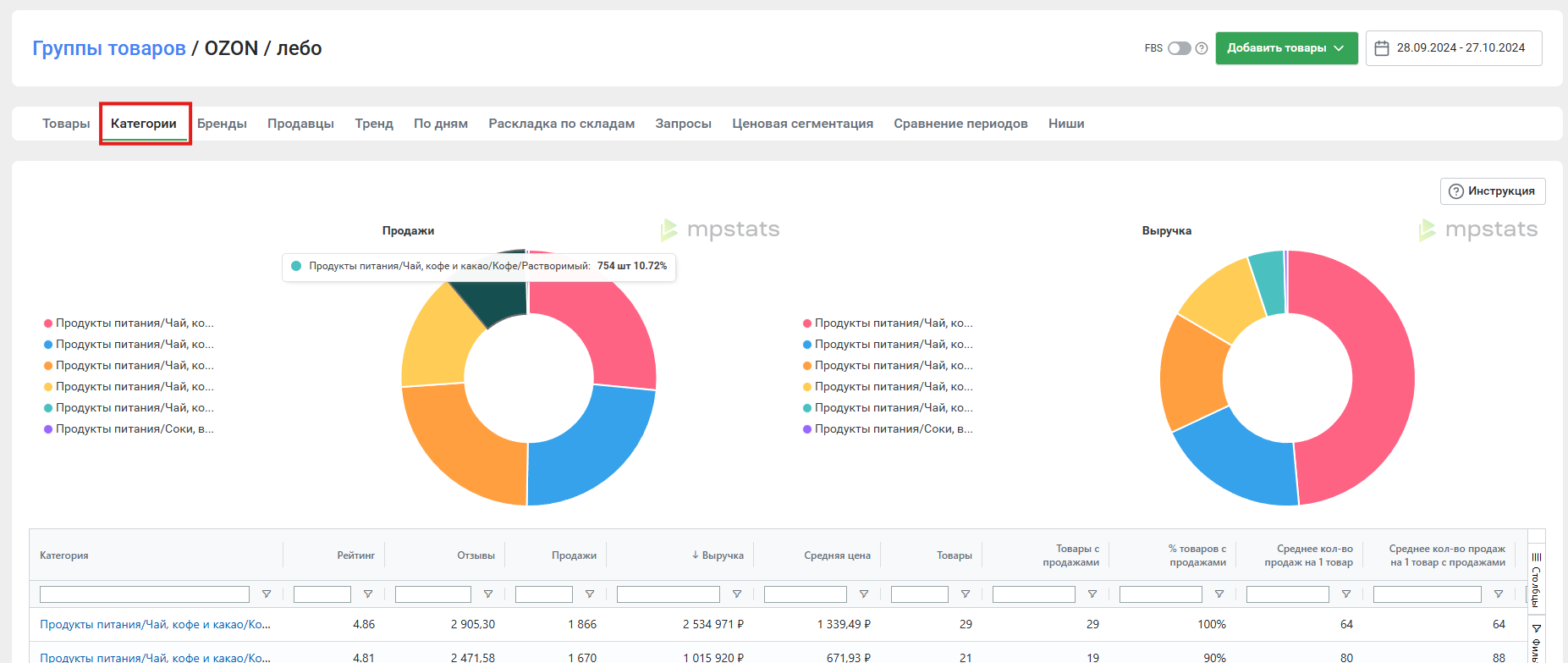Screen dimensions: 1568x663
Task: Open the Товары column filter funnel icon
Action: coord(966,594)
